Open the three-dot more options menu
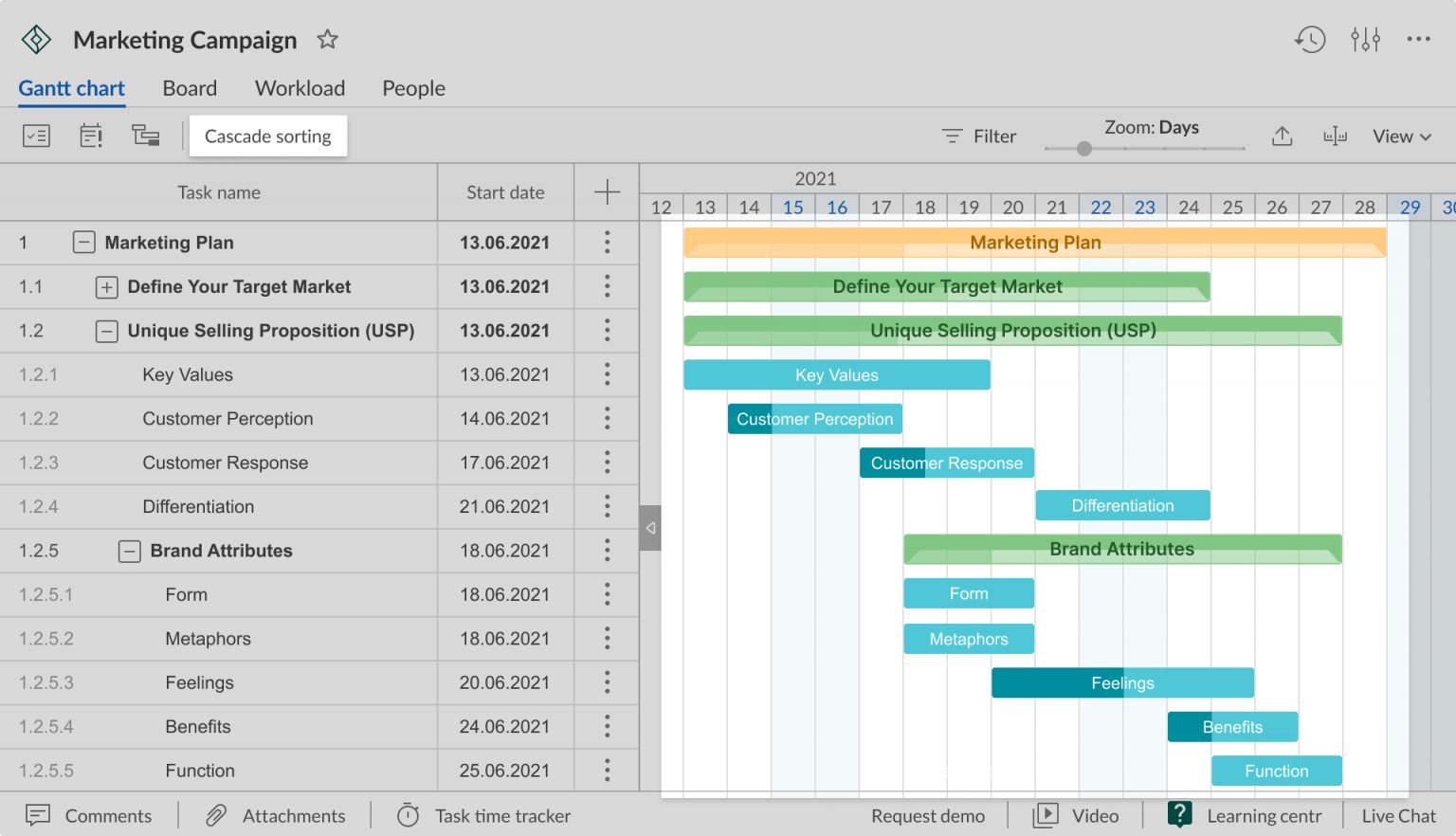The width and height of the screenshot is (1456, 836). [x=1419, y=40]
